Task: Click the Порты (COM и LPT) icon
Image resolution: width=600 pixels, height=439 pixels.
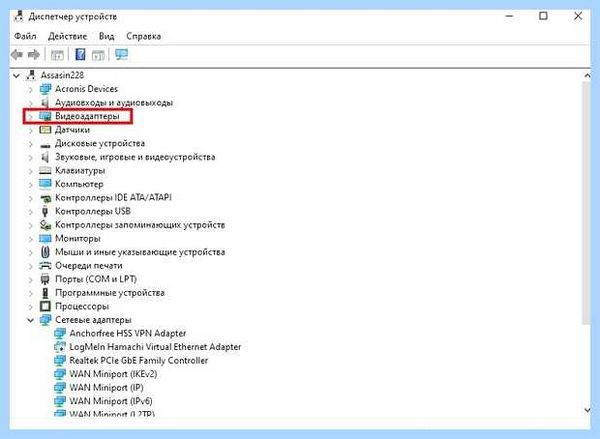Action: [x=45, y=279]
